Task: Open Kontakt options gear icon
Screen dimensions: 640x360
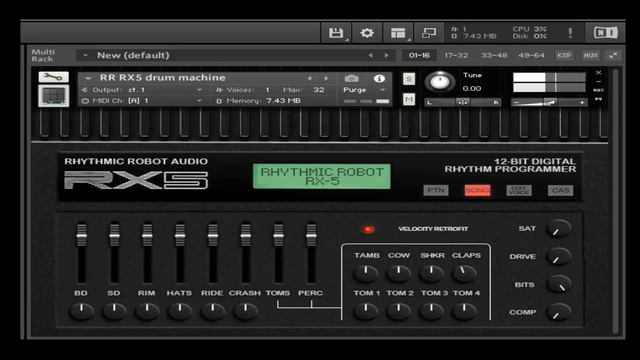Action: pos(367,33)
